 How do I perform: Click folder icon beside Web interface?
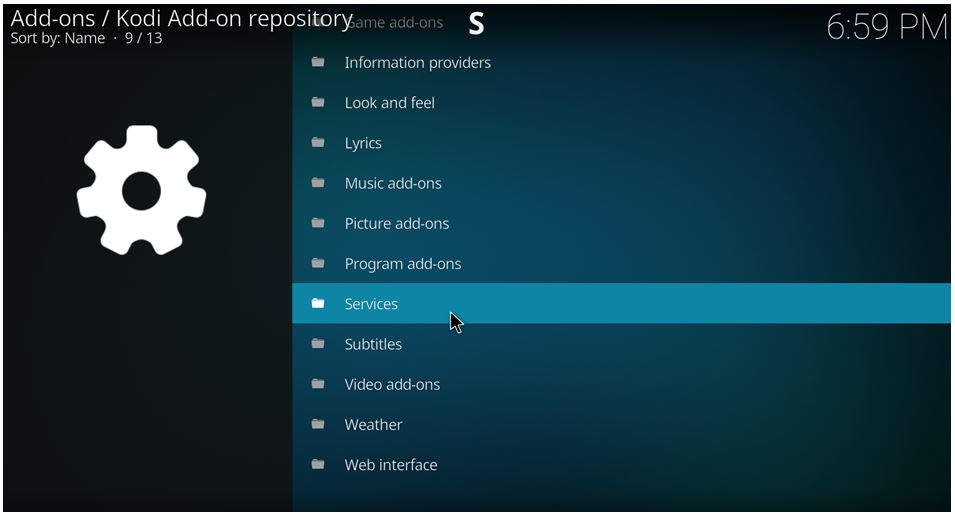point(318,464)
